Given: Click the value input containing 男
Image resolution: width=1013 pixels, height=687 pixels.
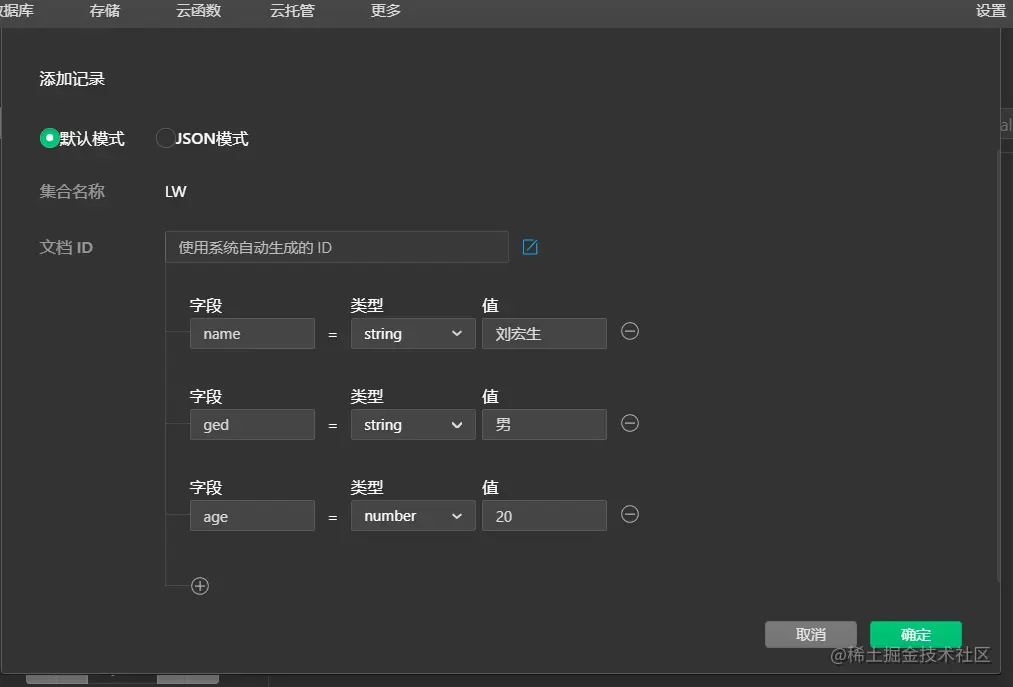Looking at the screenshot, I should tap(545, 425).
